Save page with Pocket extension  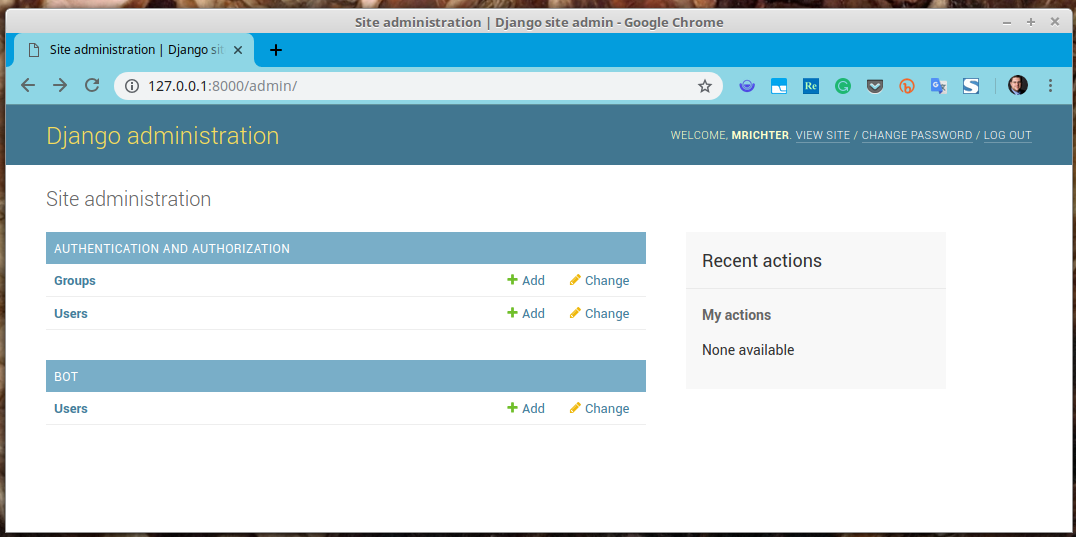click(874, 86)
